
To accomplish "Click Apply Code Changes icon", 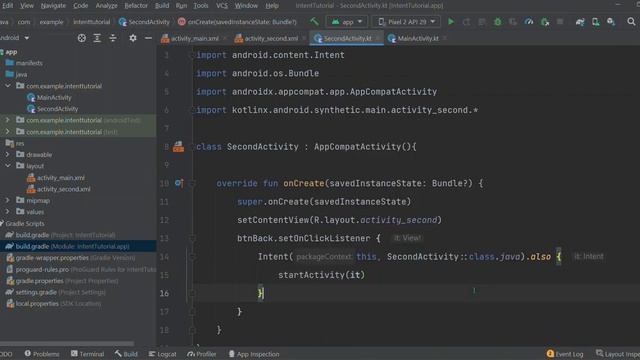I will (x=482, y=22).
